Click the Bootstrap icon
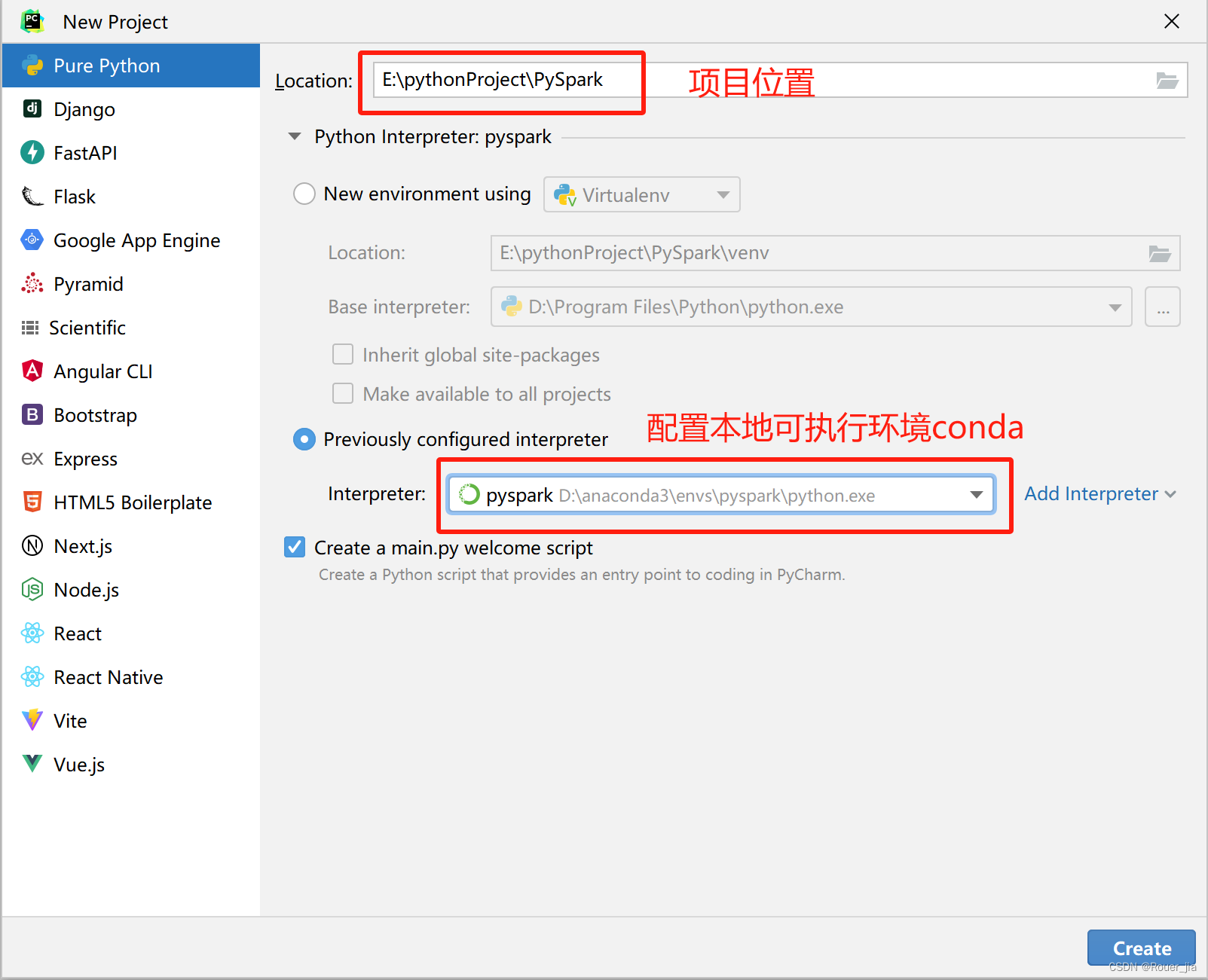This screenshot has width=1208, height=980. coord(32,414)
